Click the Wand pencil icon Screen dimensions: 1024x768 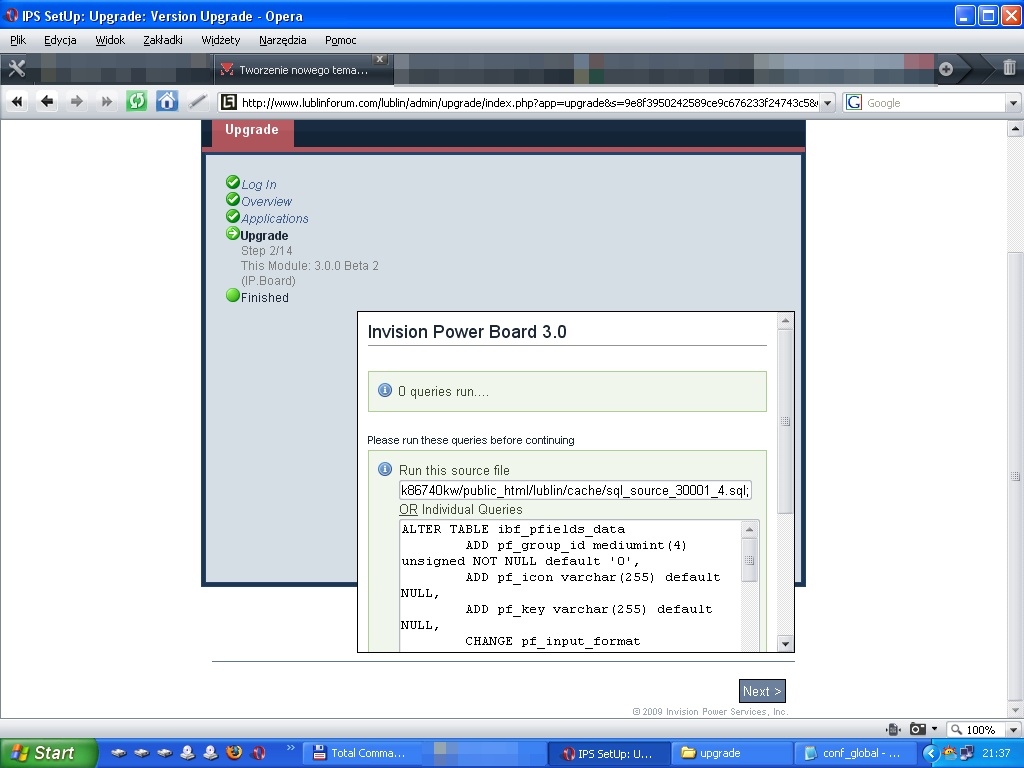pos(197,102)
